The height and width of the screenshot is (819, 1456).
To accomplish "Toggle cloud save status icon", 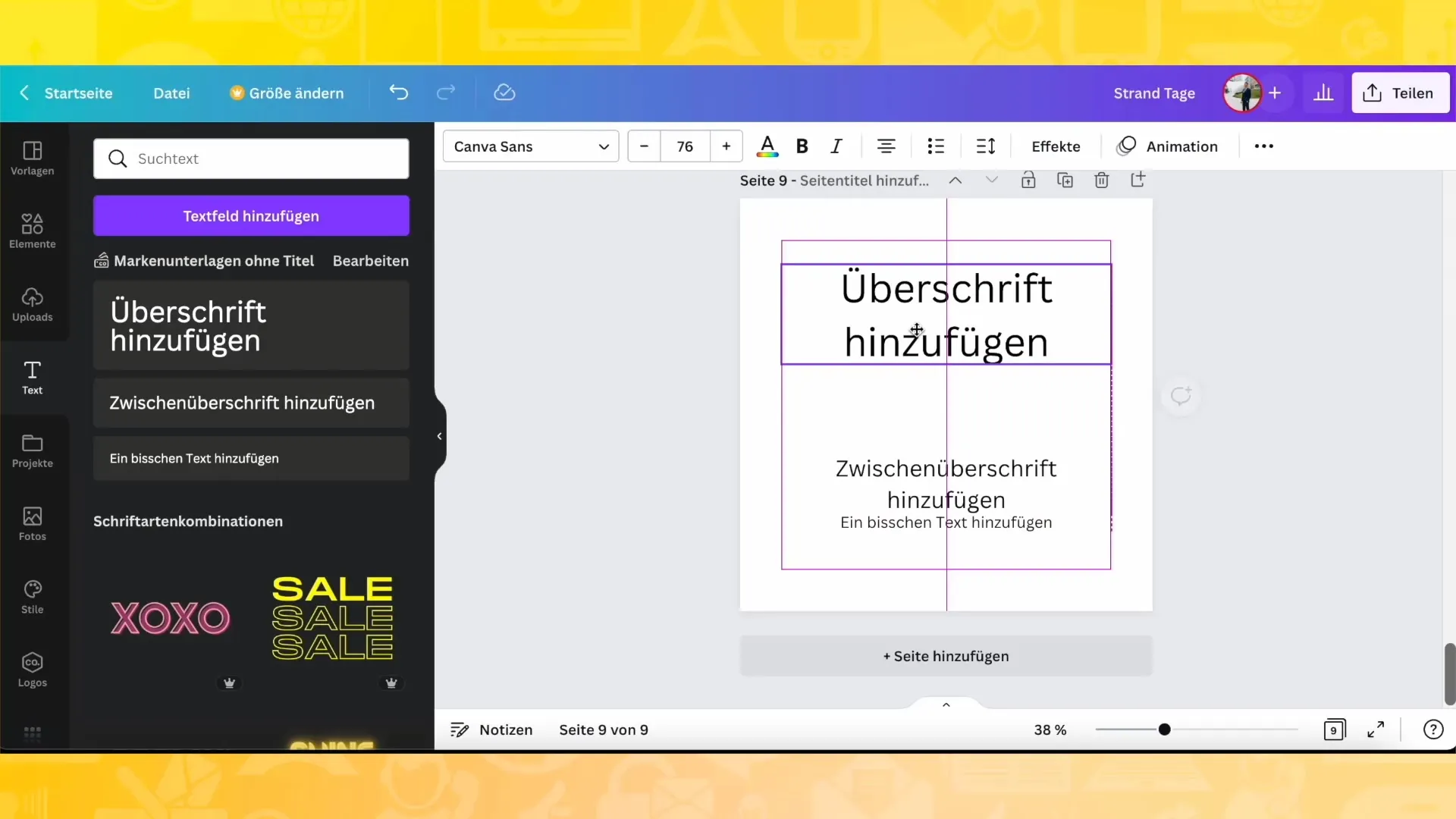I will [505, 92].
